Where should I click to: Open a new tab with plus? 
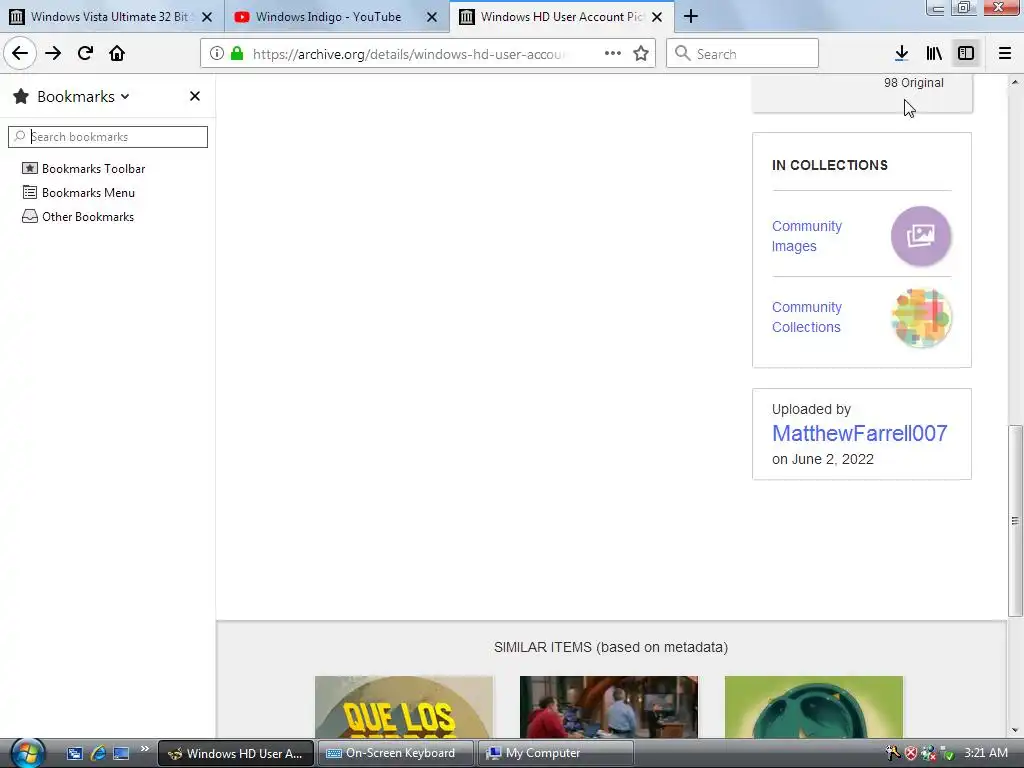[x=691, y=16]
